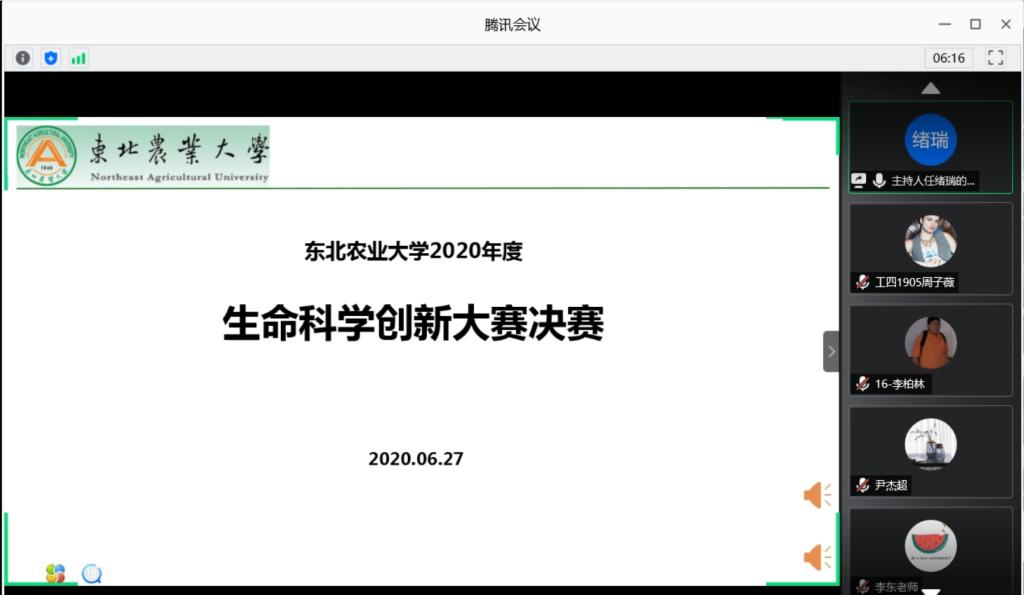The image size is (1024, 595).
Task: Select 16-李柏林's avatar thumbnail
Action: point(930,343)
